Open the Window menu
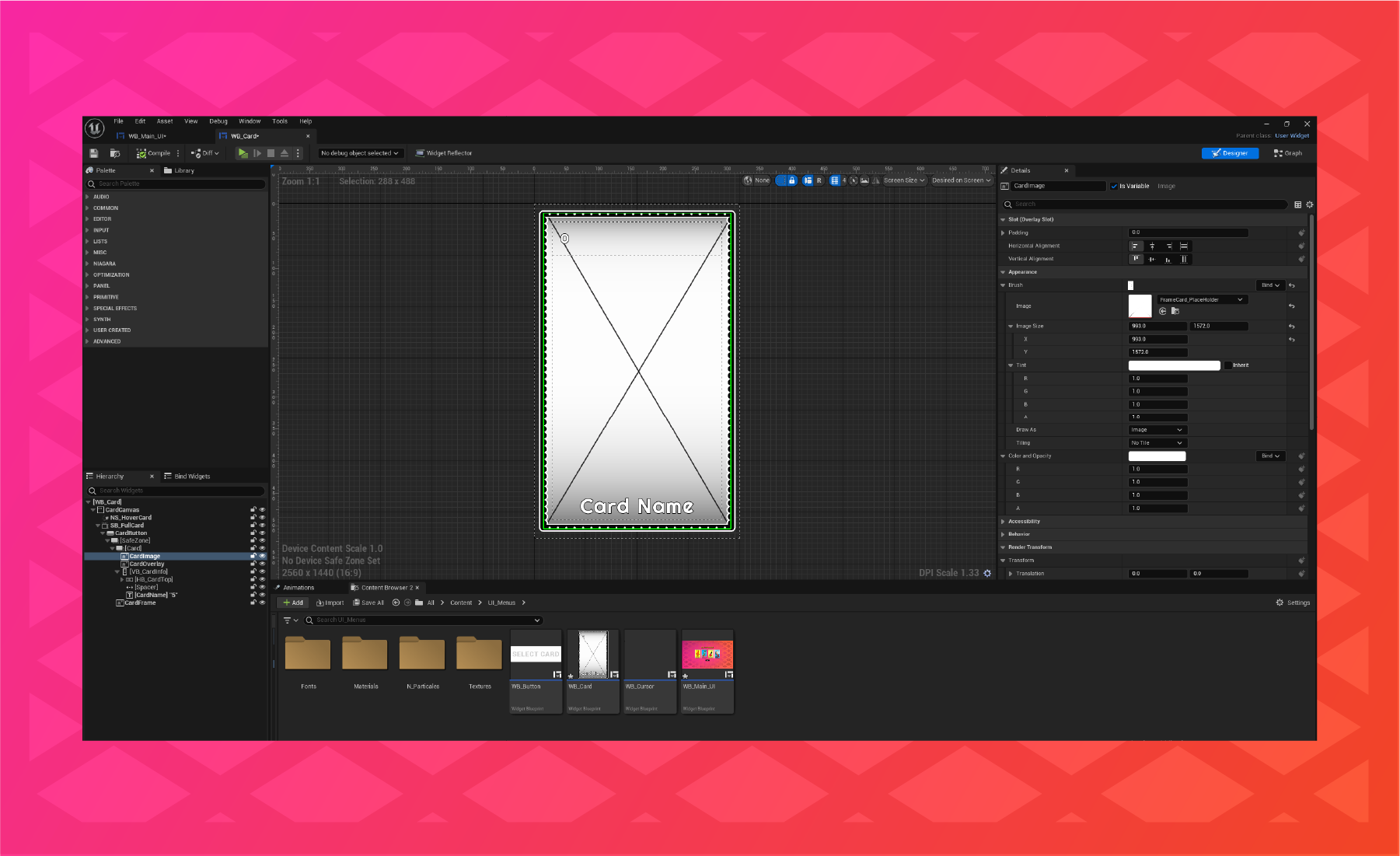This screenshot has height=856, width=1400. tap(250, 121)
